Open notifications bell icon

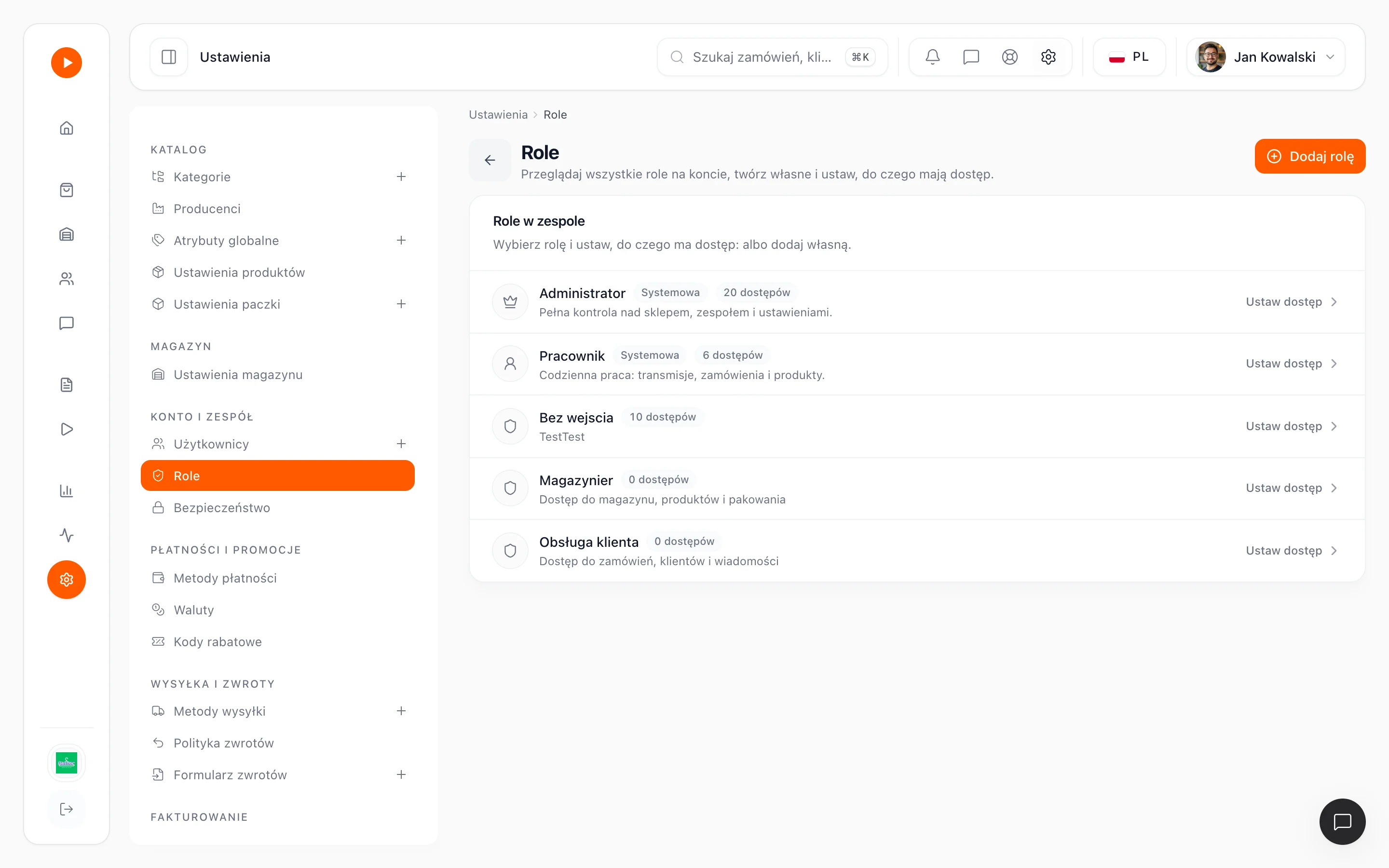point(933,57)
